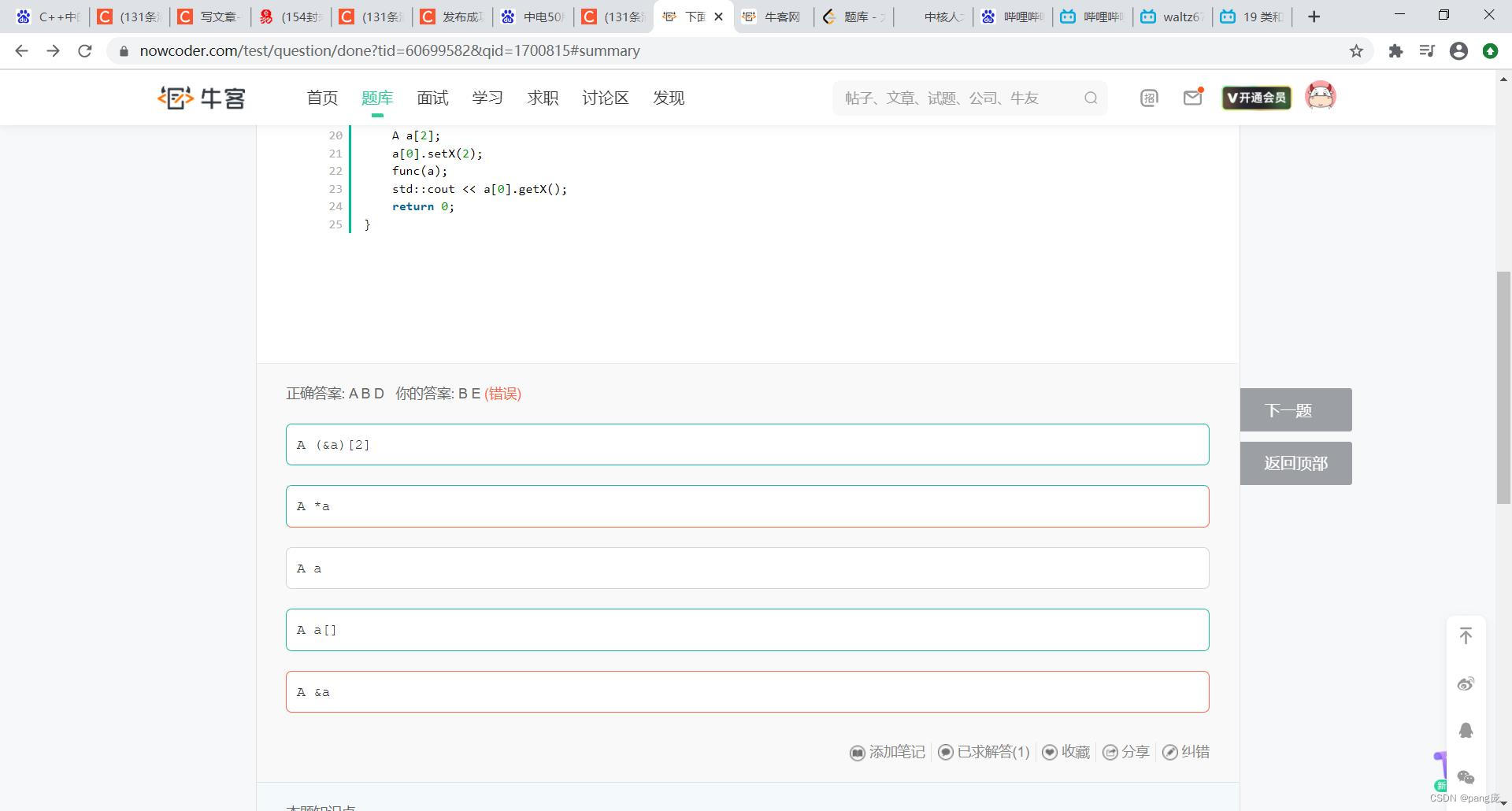Click the search magnifier icon

point(1091,98)
